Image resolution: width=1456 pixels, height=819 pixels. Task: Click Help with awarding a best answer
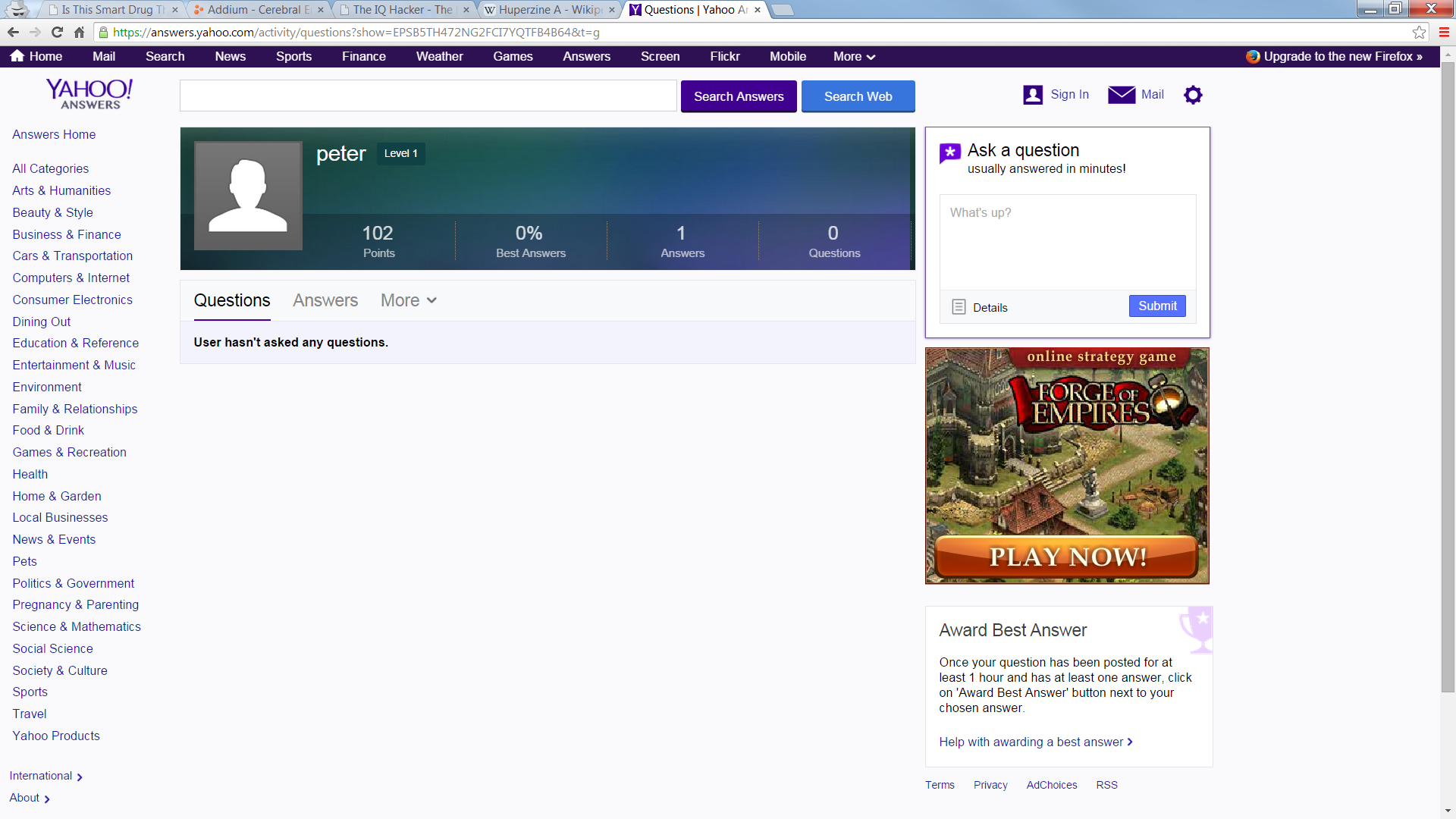(x=1036, y=742)
